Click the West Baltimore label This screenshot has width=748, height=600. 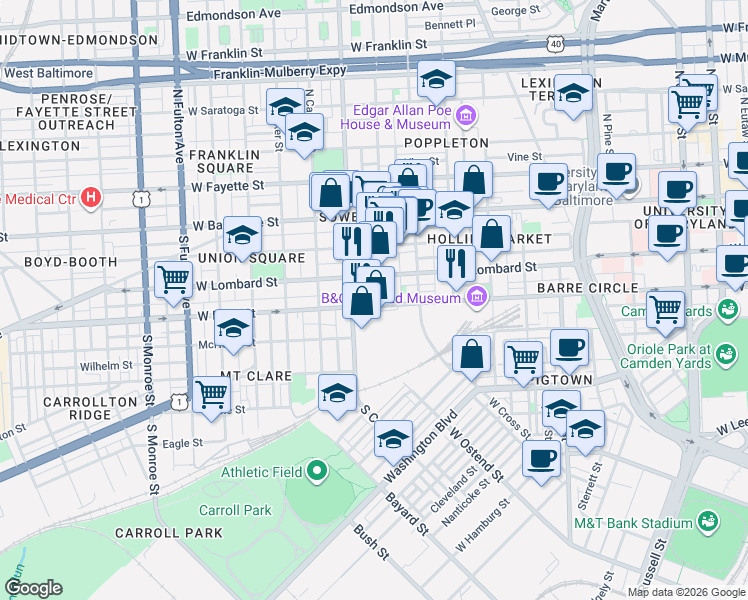(x=49, y=73)
